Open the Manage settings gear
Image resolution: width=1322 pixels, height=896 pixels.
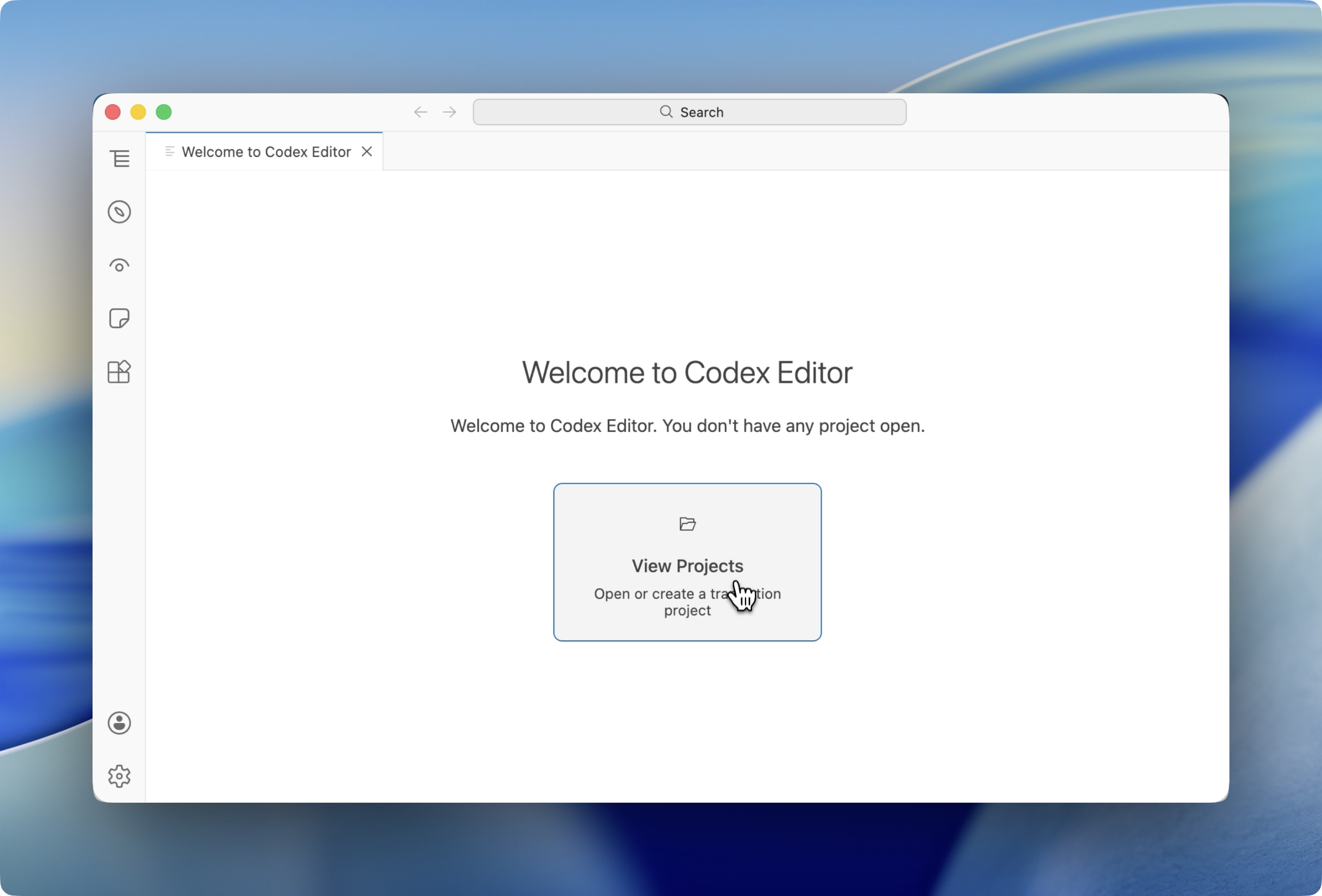click(119, 776)
